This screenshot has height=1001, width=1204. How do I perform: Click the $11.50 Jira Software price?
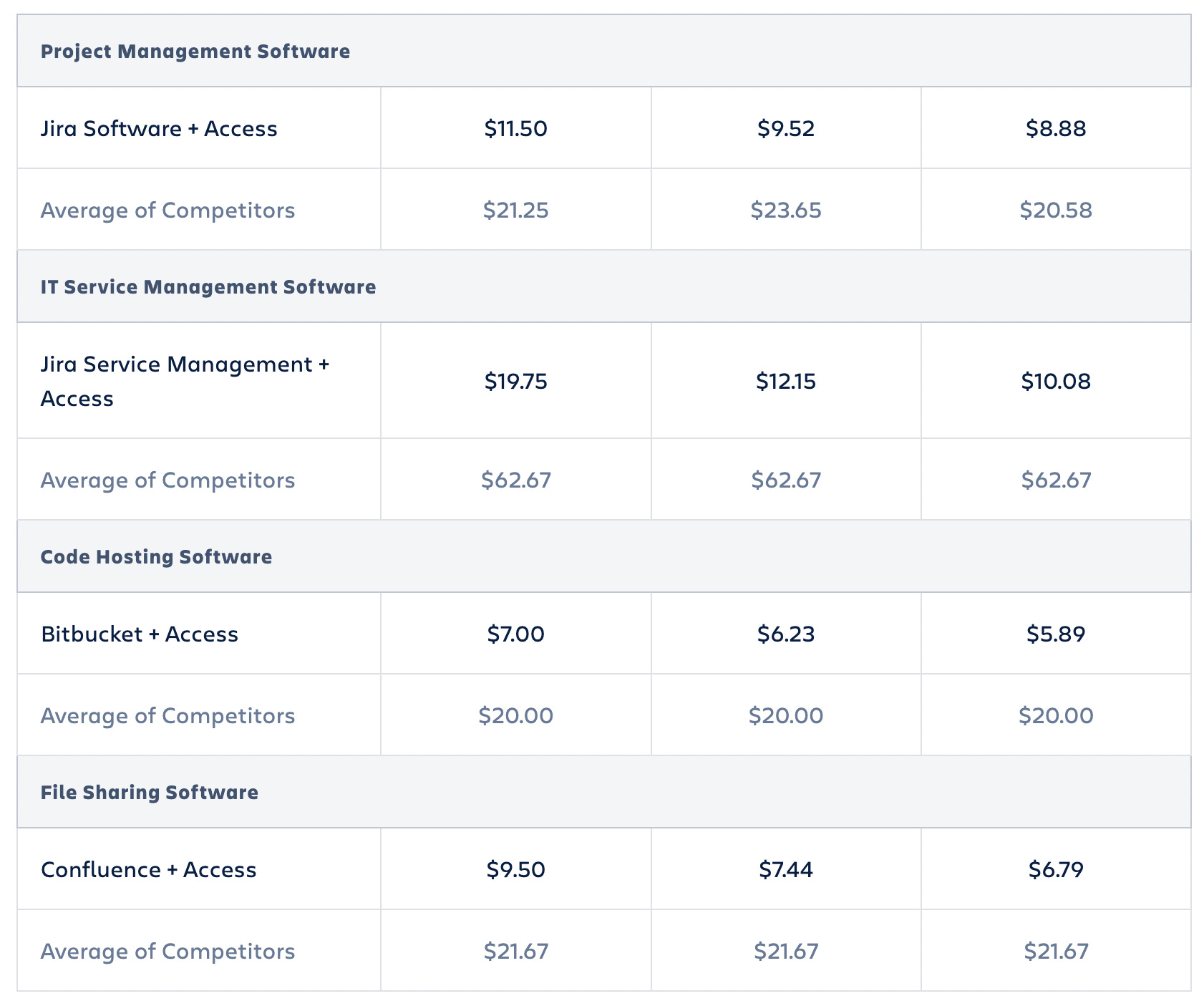[515, 129]
